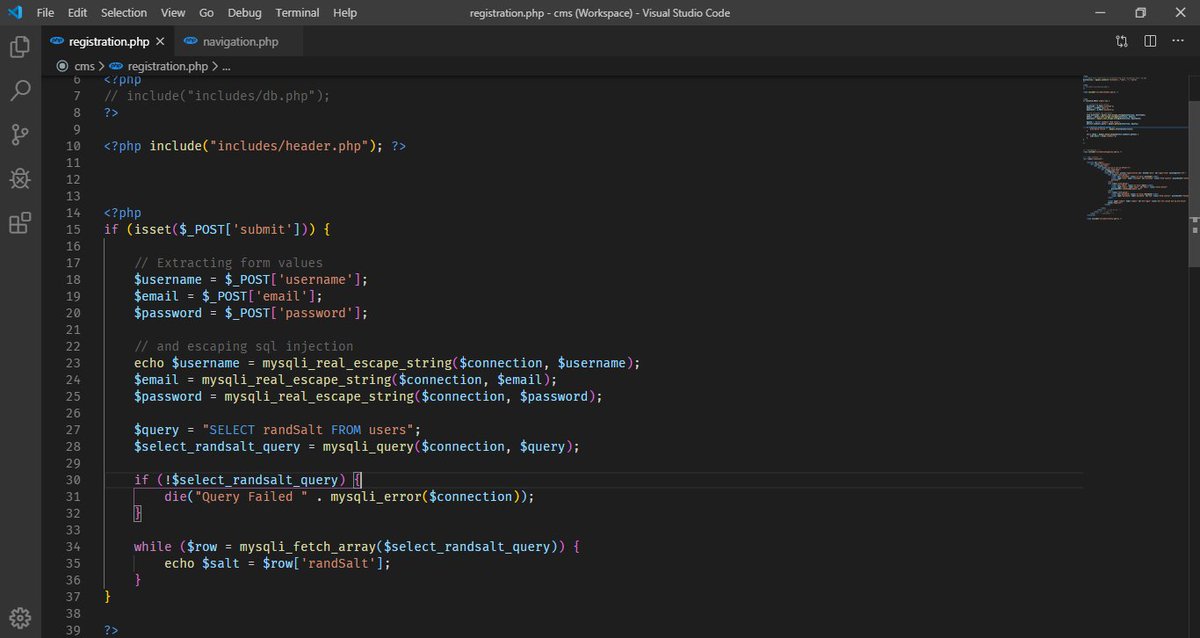Click the $password variable on line 20

168,313
